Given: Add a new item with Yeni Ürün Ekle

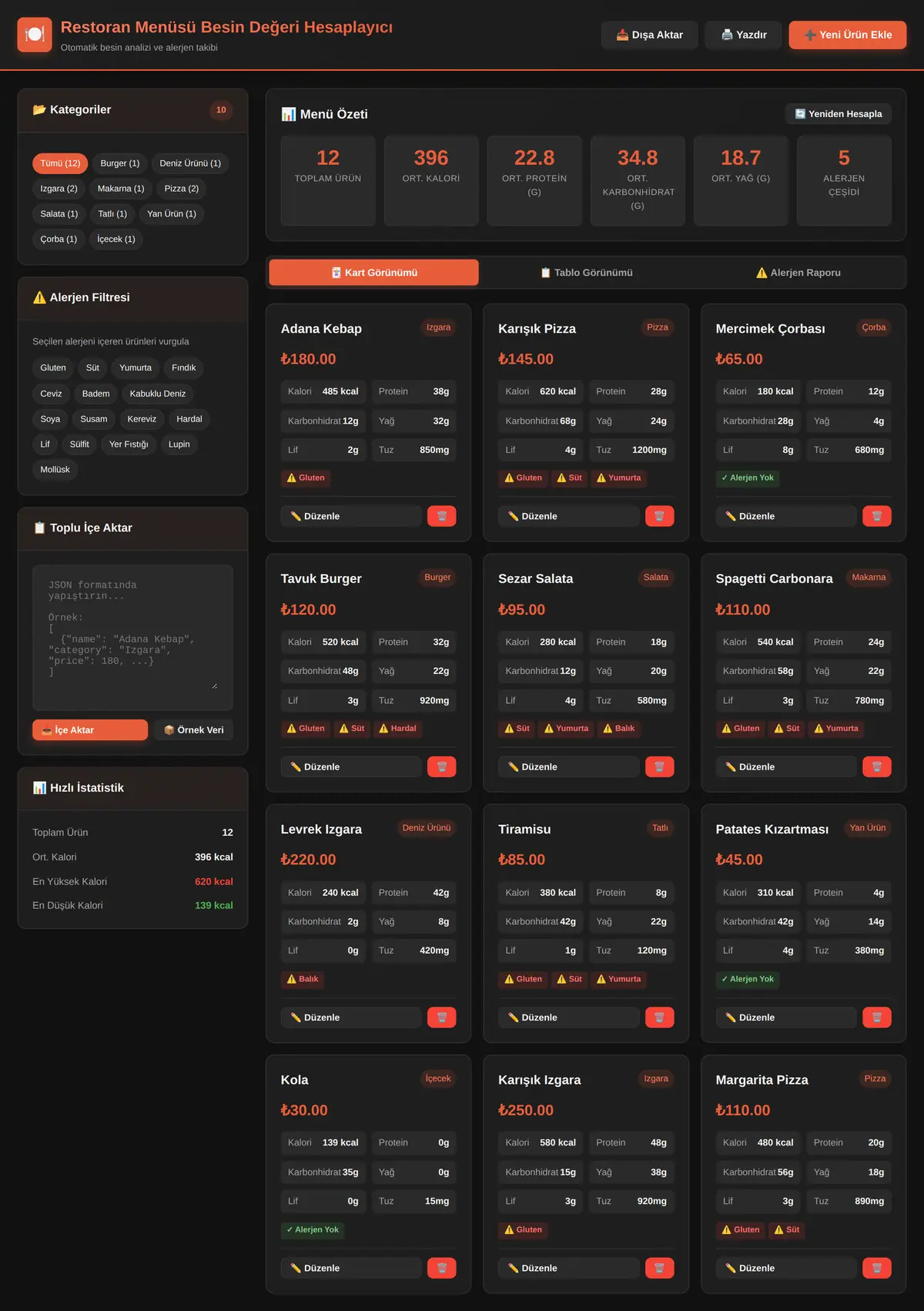Looking at the screenshot, I should [848, 35].
